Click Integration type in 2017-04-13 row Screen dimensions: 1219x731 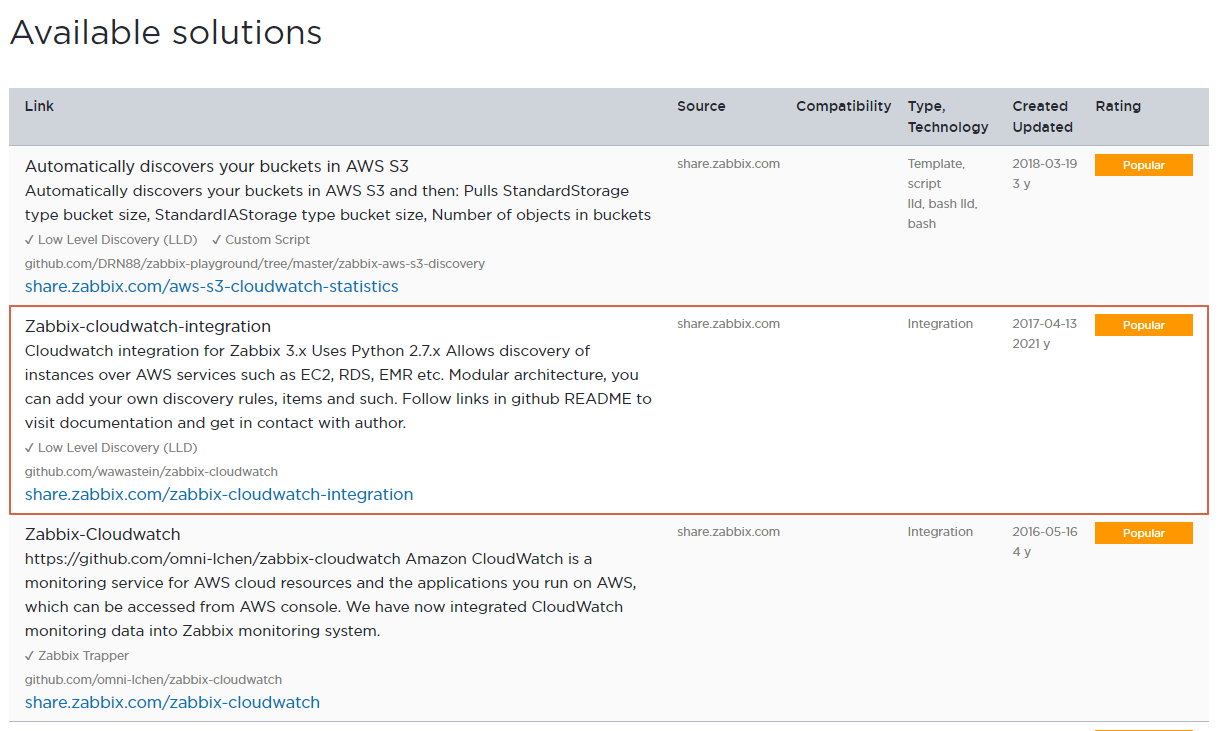click(940, 324)
